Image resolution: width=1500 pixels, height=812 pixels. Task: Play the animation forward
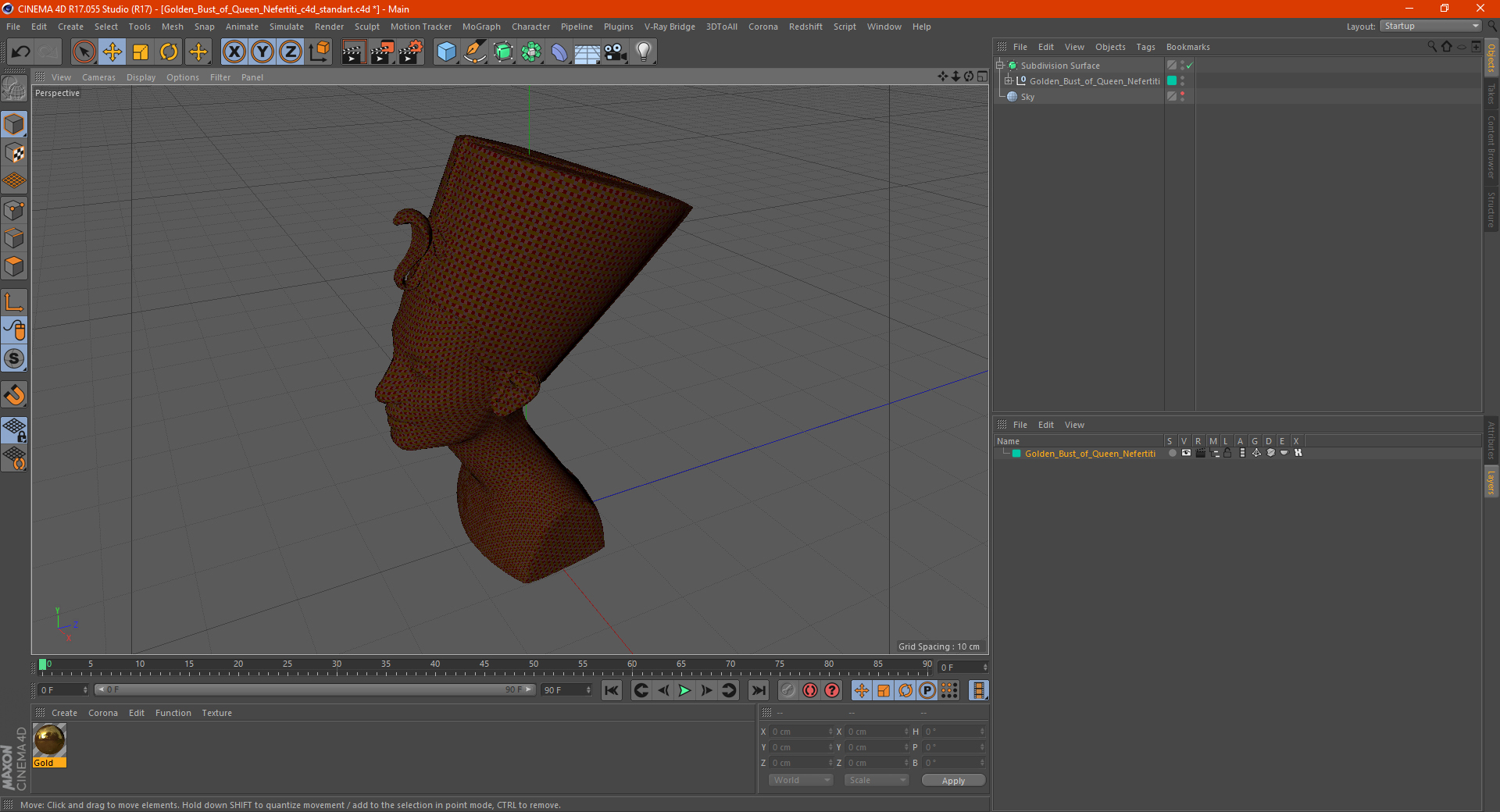tap(684, 690)
